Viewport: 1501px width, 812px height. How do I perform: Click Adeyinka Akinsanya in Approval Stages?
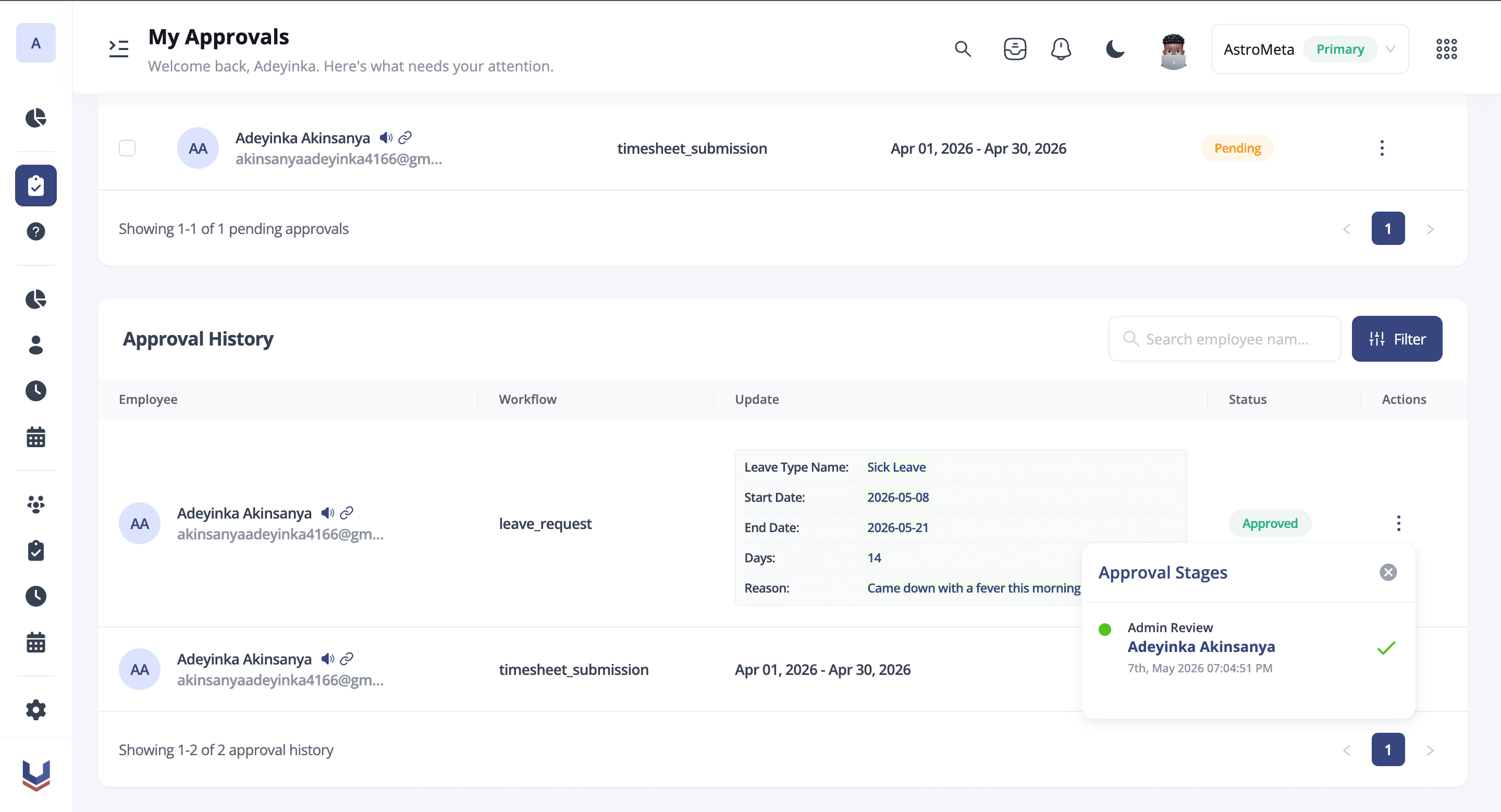click(1201, 647)
